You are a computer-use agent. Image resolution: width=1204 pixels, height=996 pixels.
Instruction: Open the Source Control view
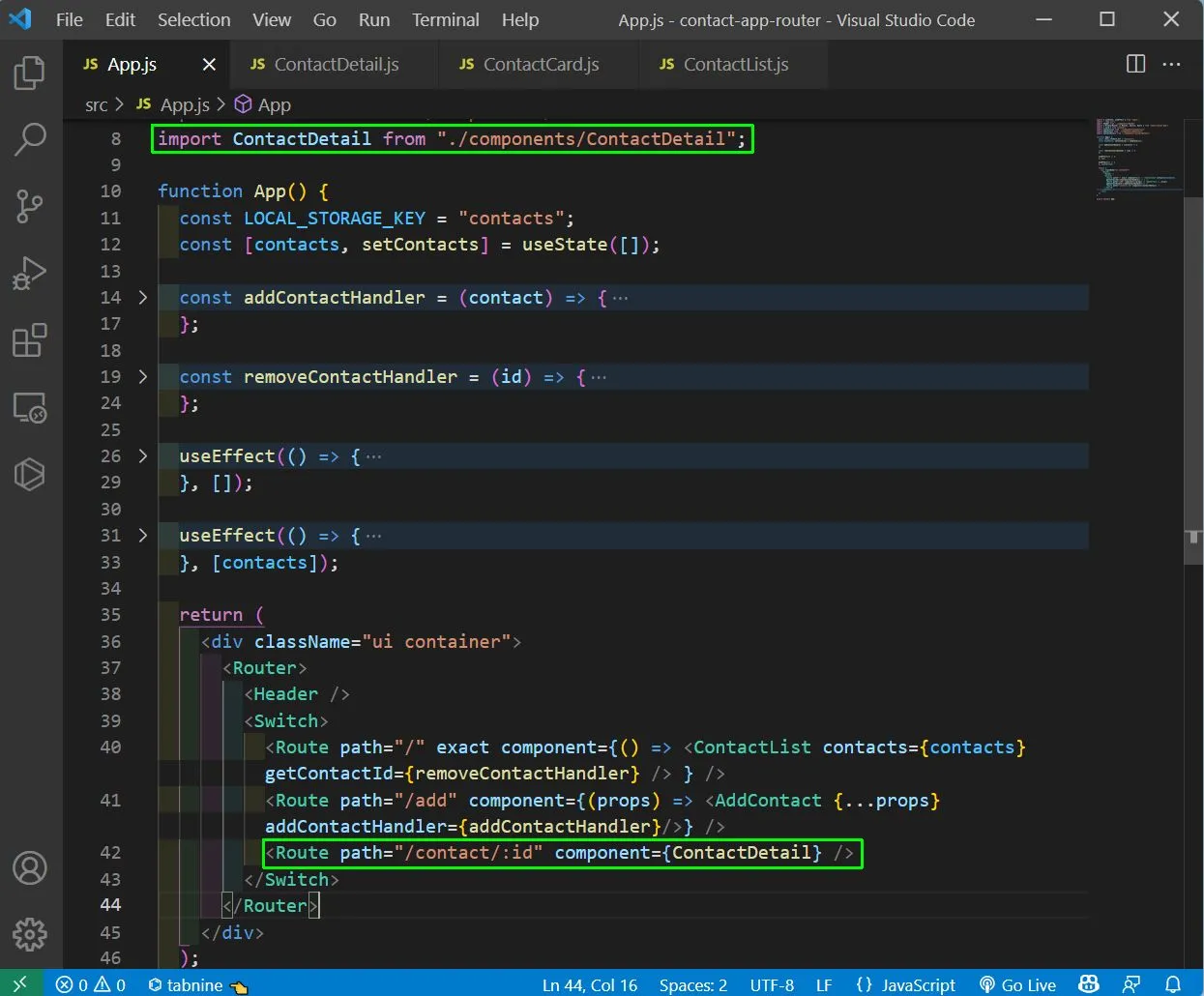pos(30,206)
